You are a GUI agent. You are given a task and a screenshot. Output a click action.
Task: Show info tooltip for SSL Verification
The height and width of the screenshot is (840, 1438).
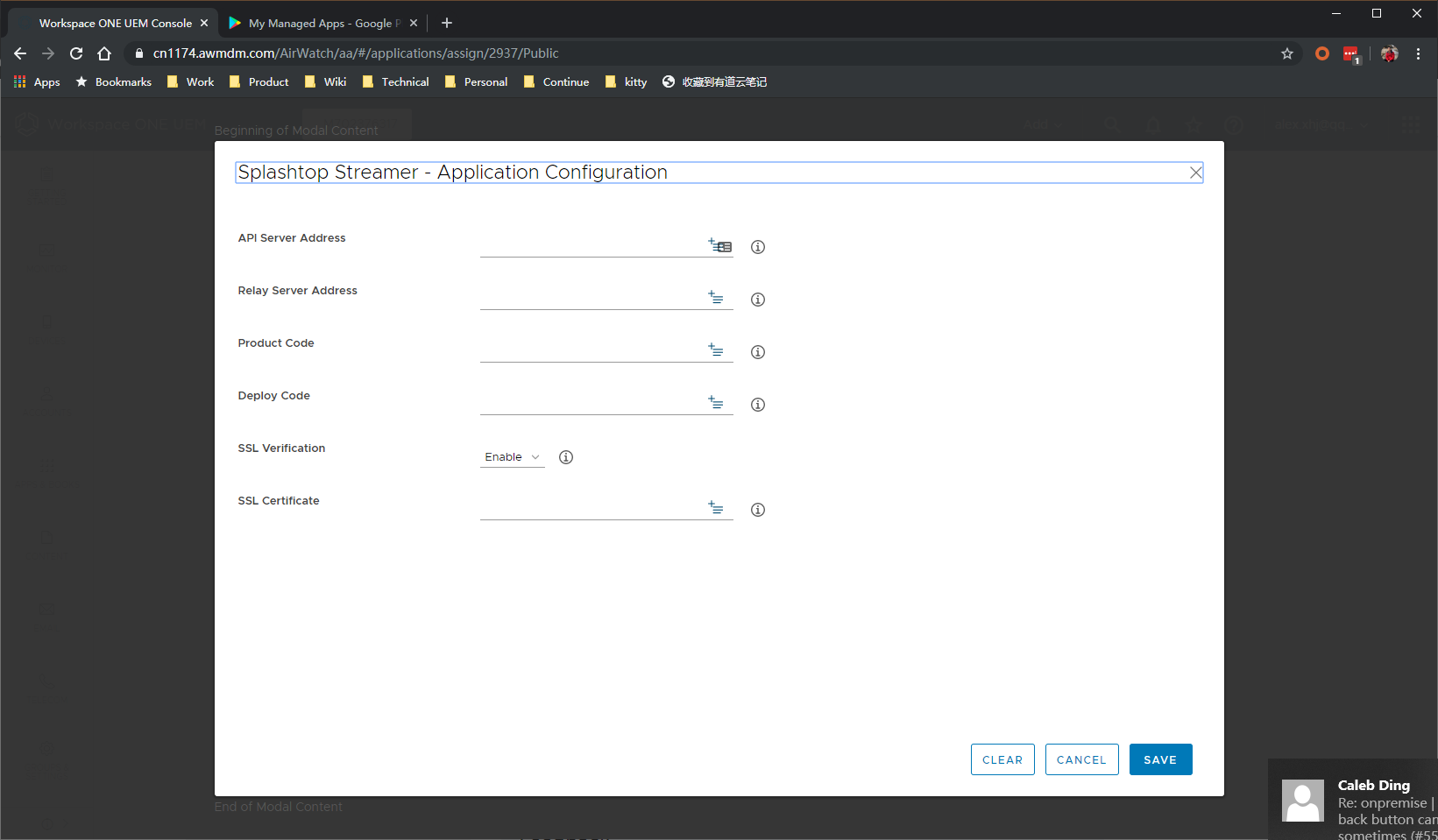566,457
